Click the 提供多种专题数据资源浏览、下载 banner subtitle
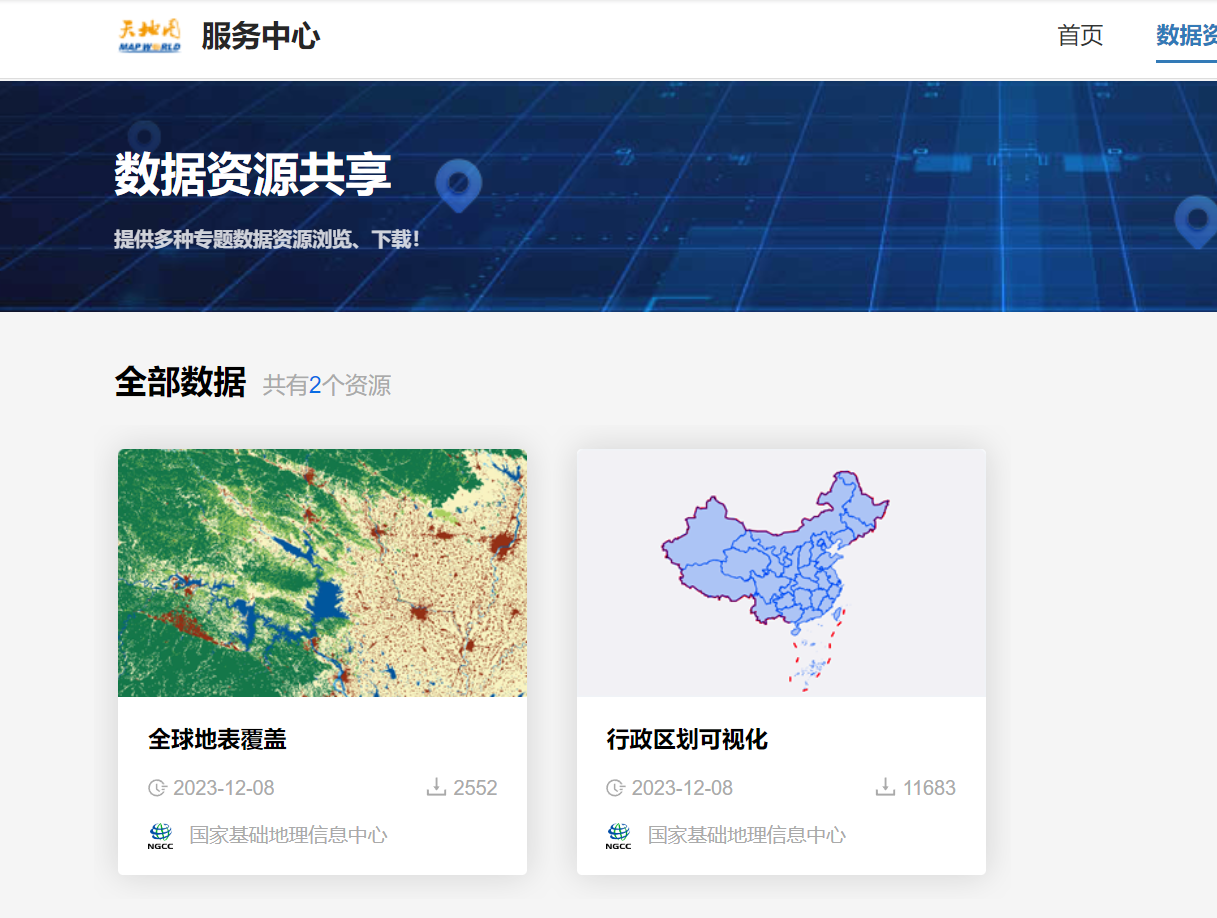The image size is (1217, 918). click(x=267, y=240)
